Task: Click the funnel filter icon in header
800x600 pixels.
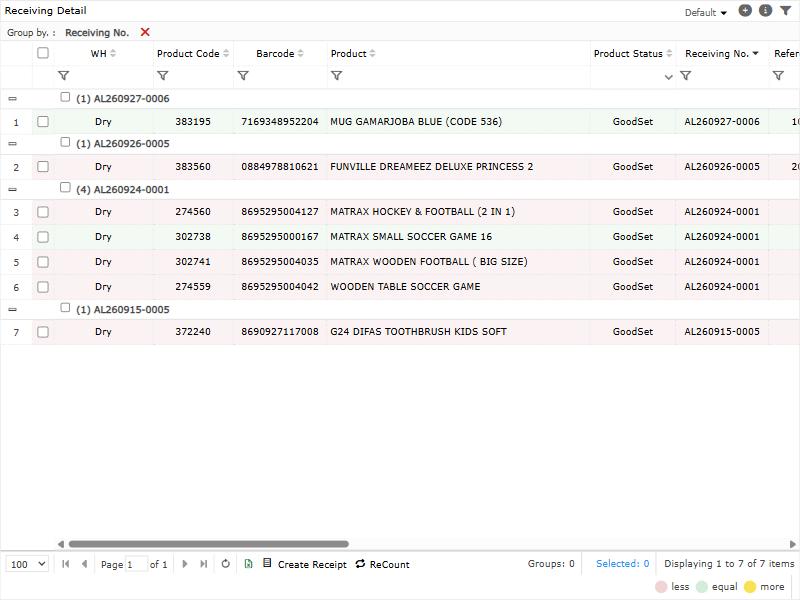Action: (785, 11)
